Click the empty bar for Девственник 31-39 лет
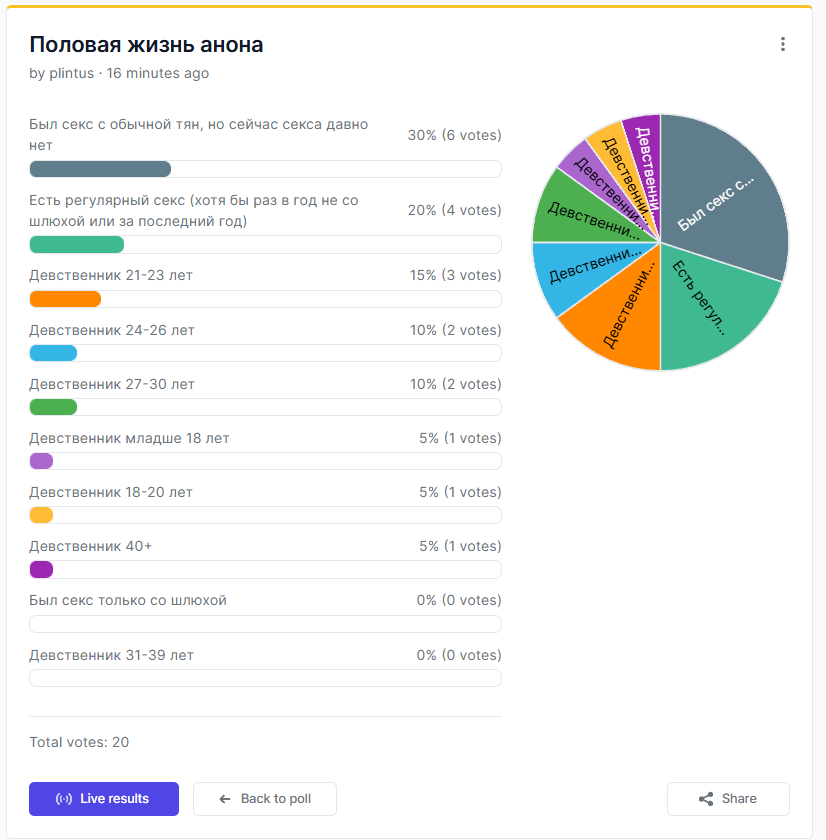 [x=265, y=678]
